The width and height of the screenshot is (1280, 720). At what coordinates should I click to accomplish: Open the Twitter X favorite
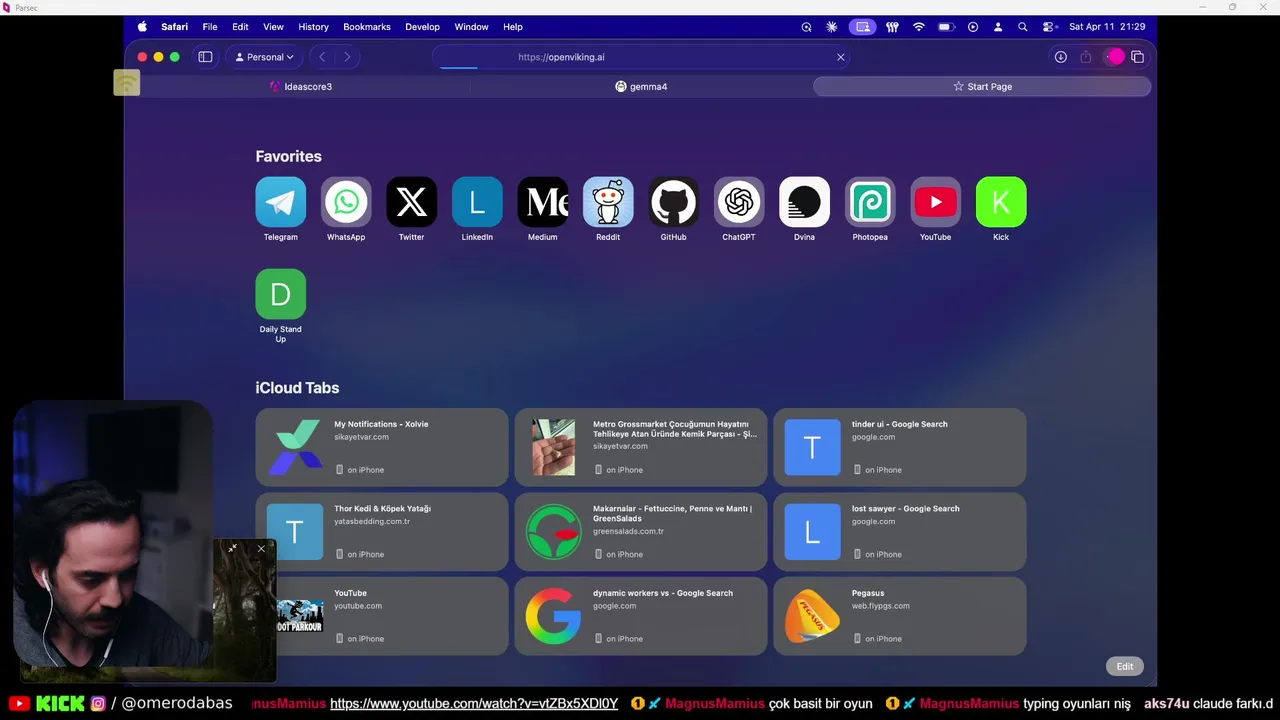click(x=411, y=202)
